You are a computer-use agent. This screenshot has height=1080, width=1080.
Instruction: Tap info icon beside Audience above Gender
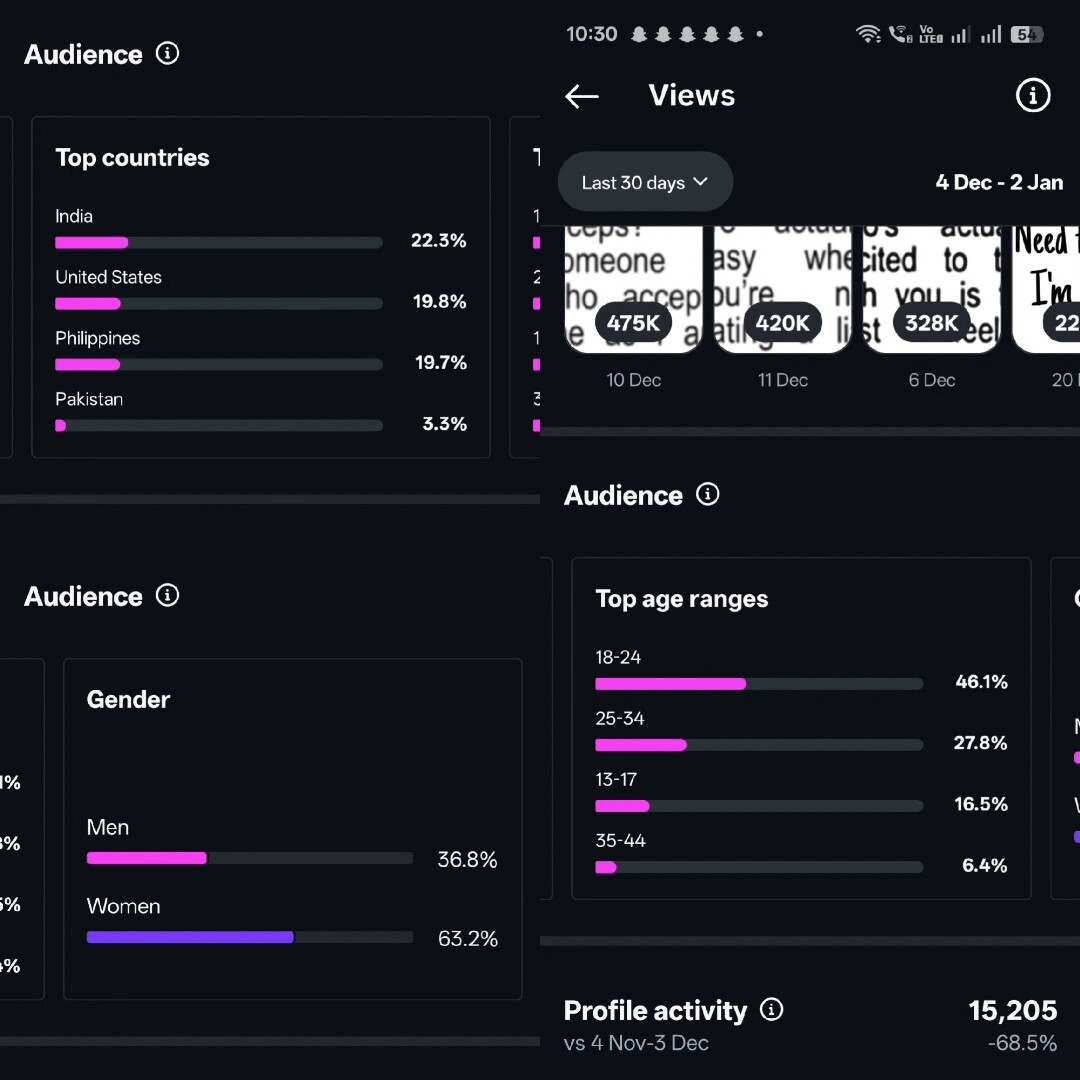pyautogui.click(x=168, y=595)
